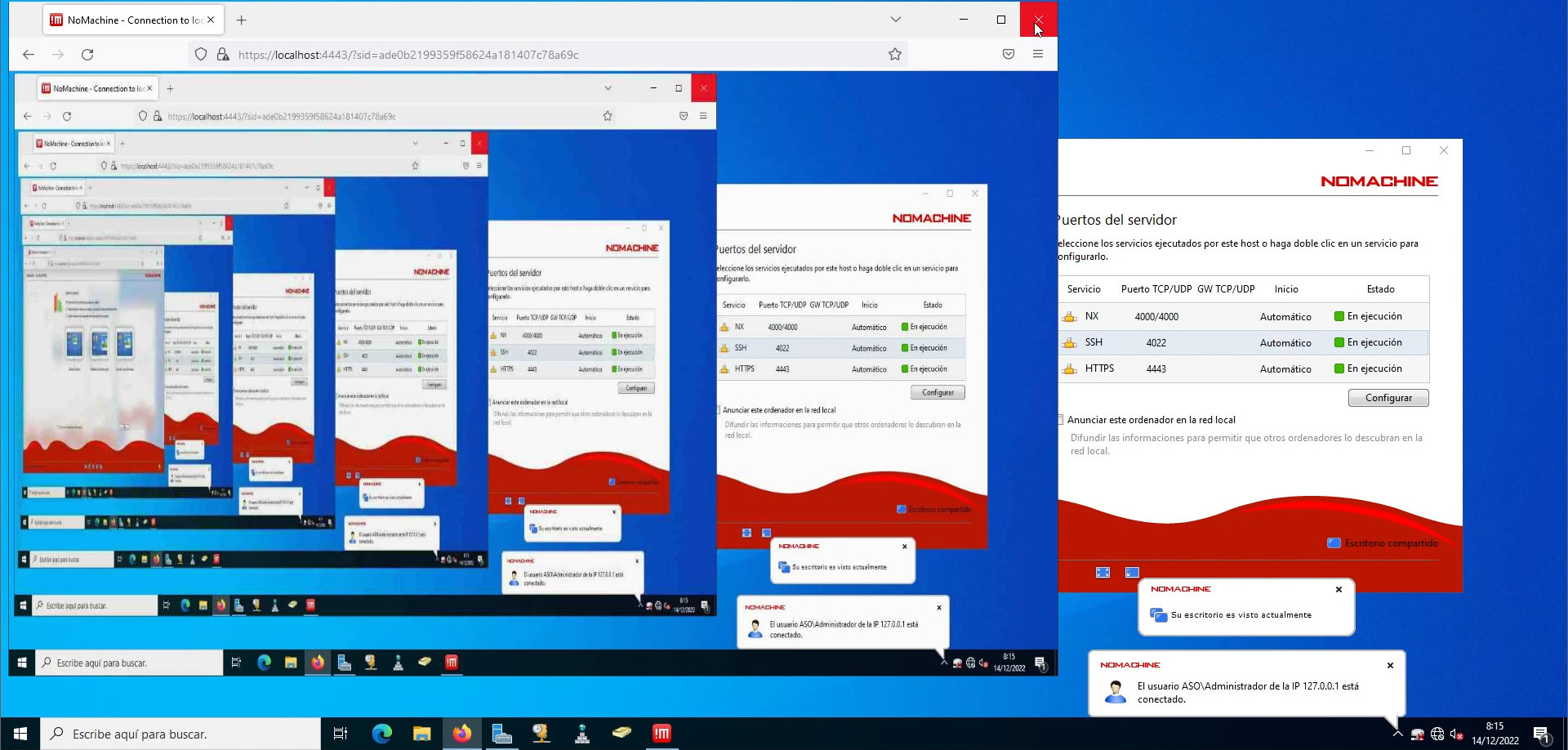Reload the page in the outermost Firefox window

coord(87,55)
